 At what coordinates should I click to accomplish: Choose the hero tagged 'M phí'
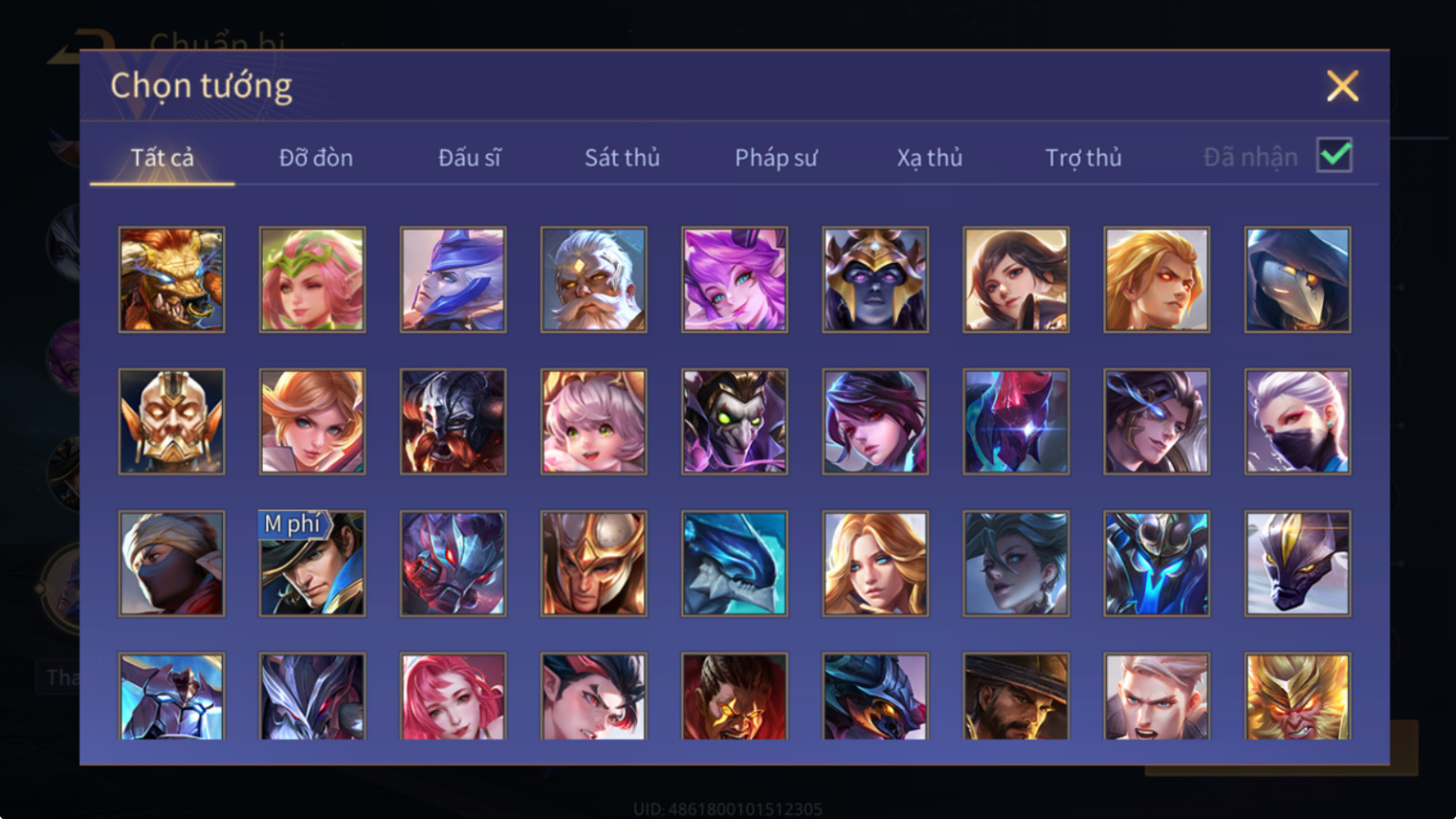pos(312,564)
